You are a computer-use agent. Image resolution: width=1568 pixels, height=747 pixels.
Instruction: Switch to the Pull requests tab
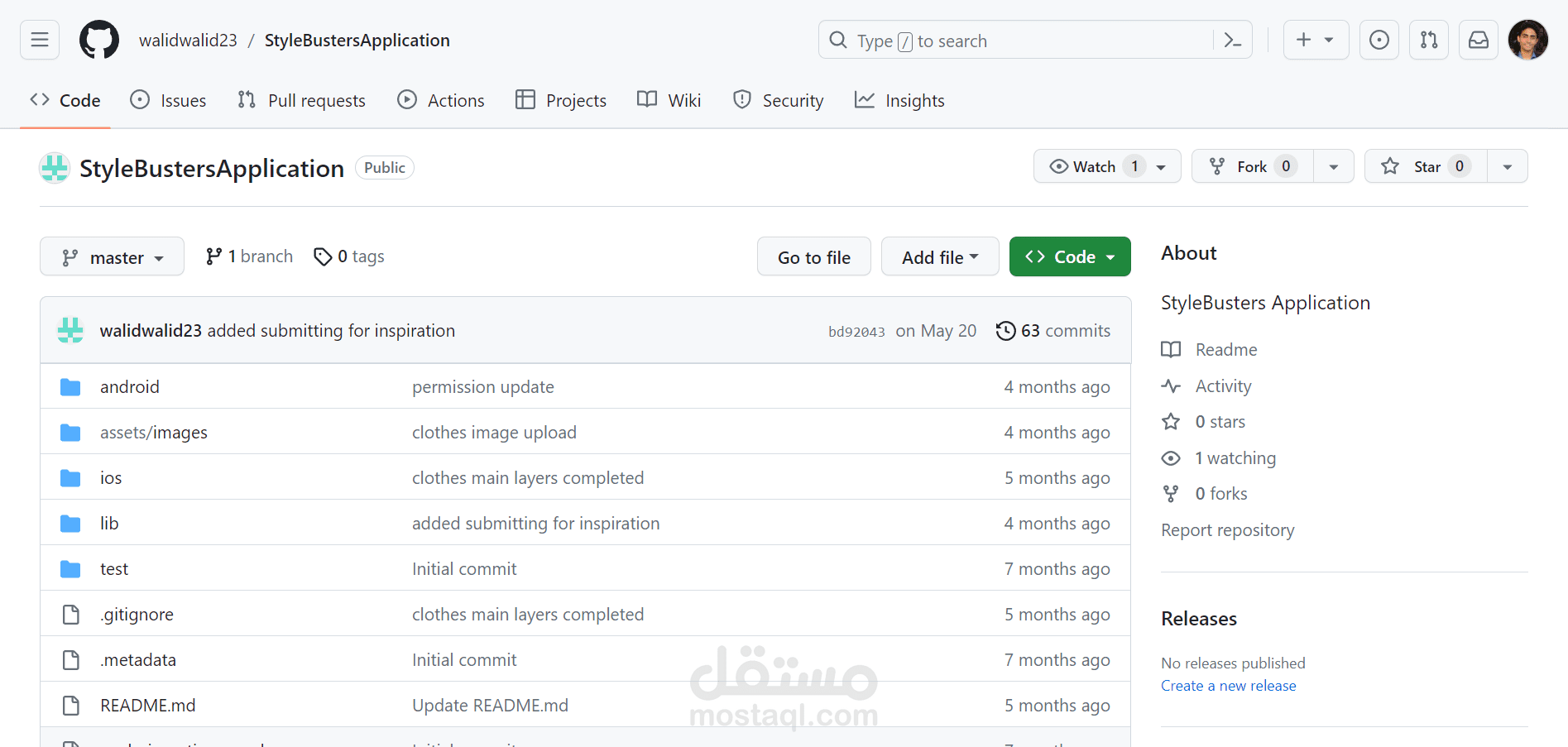coord(301,100)
